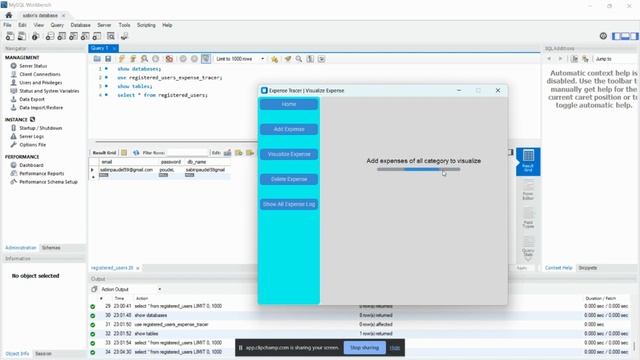Run explain plan for current statement
This screenshot has width=640, height=360.
point(144,59)
